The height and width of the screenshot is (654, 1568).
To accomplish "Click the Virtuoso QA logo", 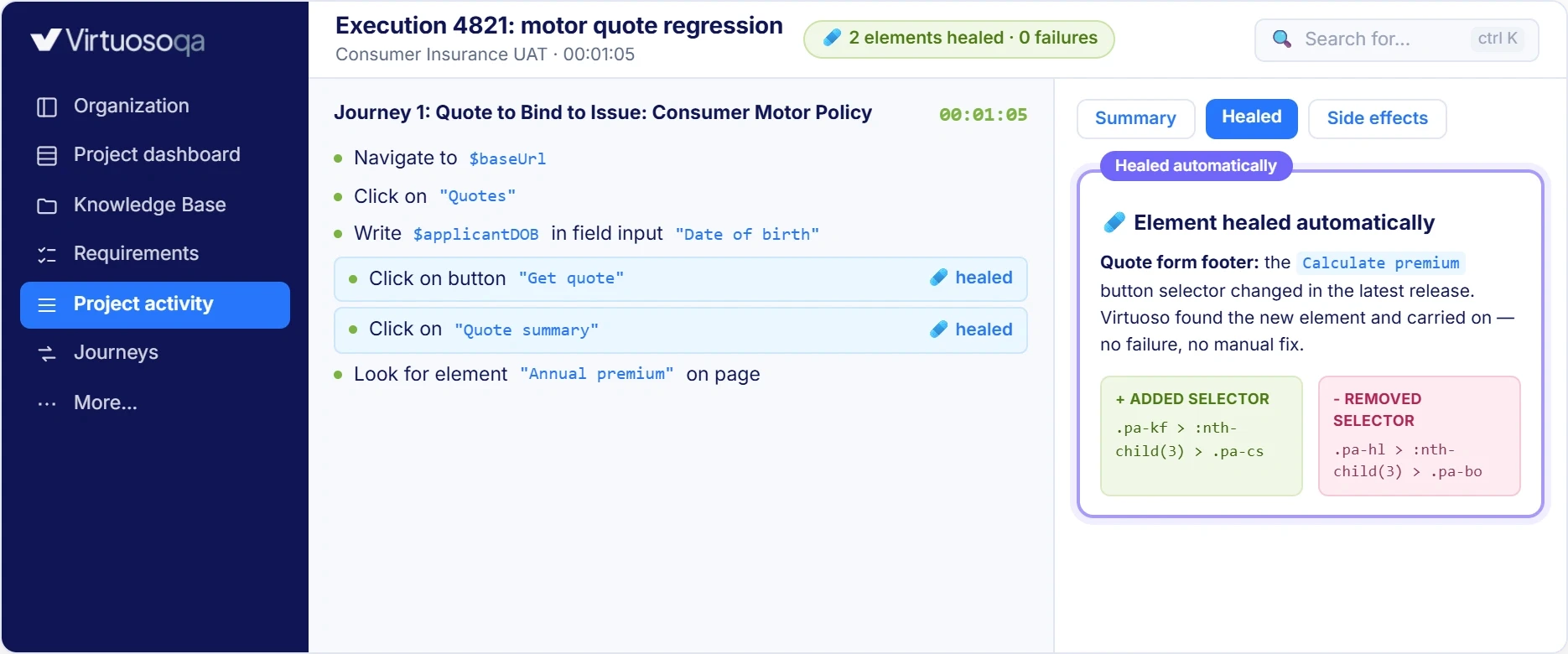I will [x=117, y=40].
